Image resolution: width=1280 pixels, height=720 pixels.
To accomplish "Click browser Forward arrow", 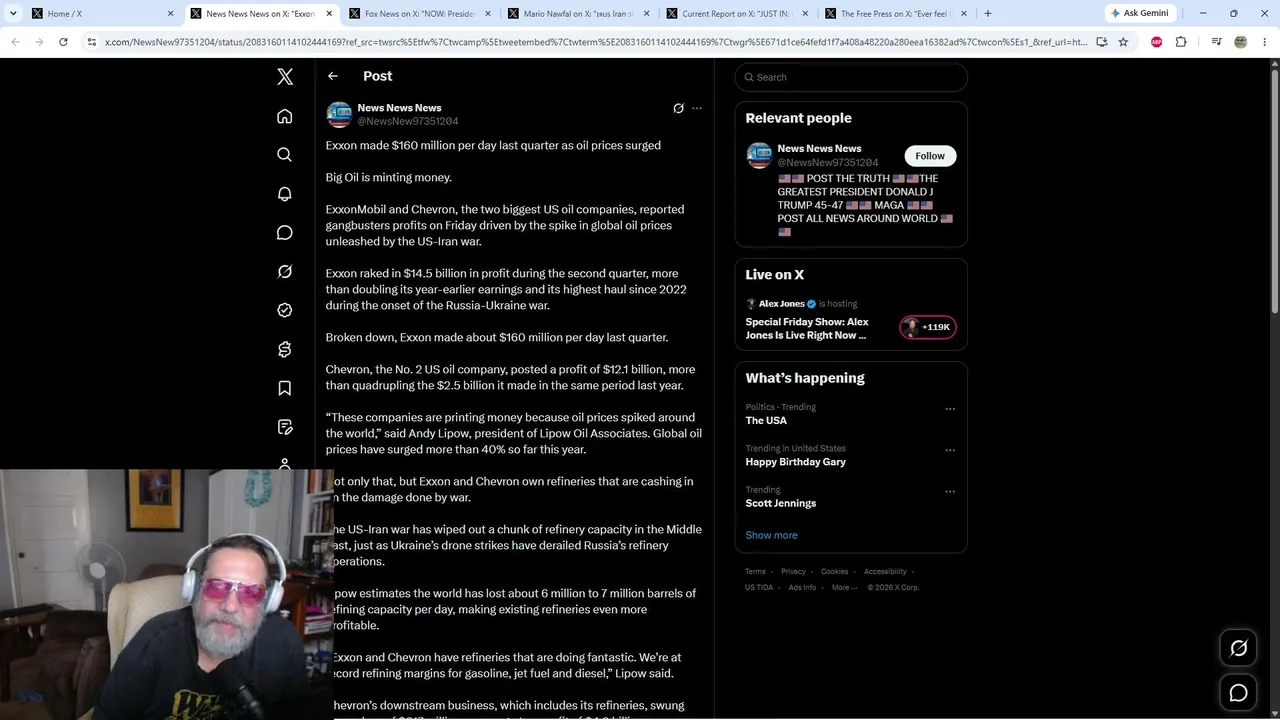I will [39, 42].
